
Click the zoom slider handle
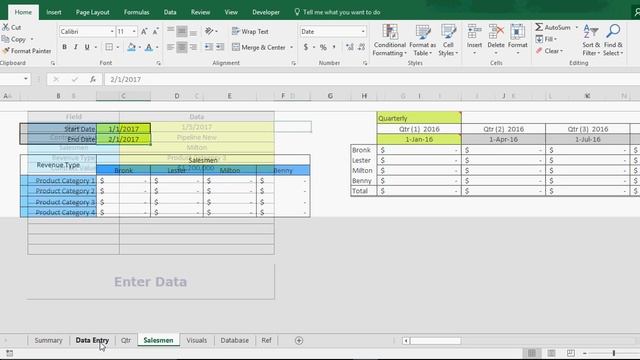coord(613,353)
